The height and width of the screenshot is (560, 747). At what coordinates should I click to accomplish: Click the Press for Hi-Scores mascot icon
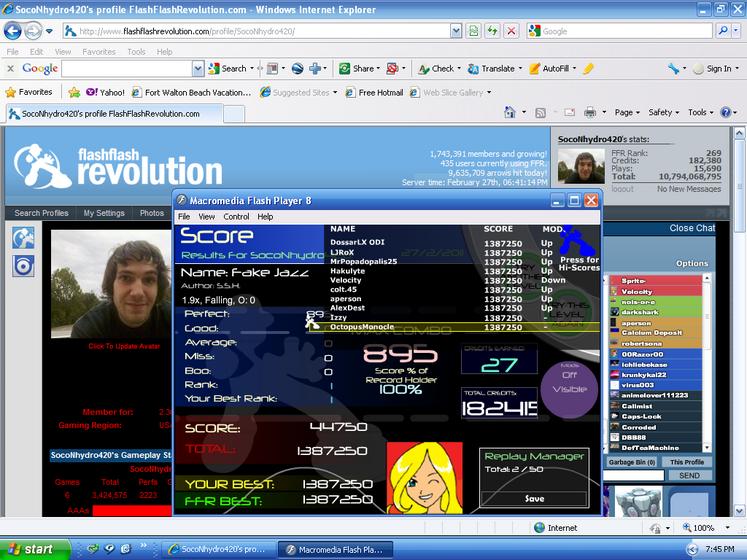(x=577, y=241)
